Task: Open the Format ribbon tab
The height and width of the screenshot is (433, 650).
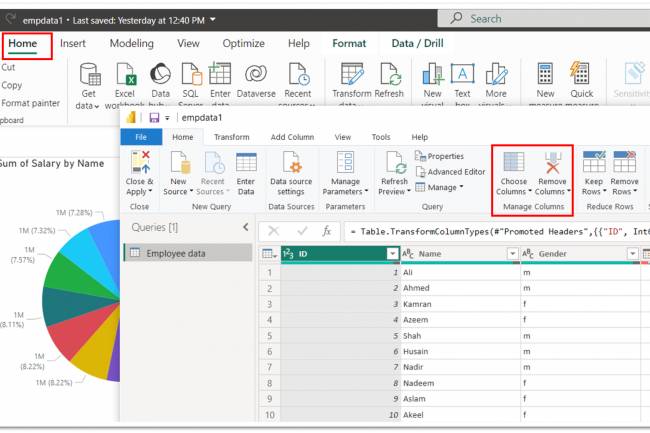Action: pyautogui.click(x=349, y=44)
